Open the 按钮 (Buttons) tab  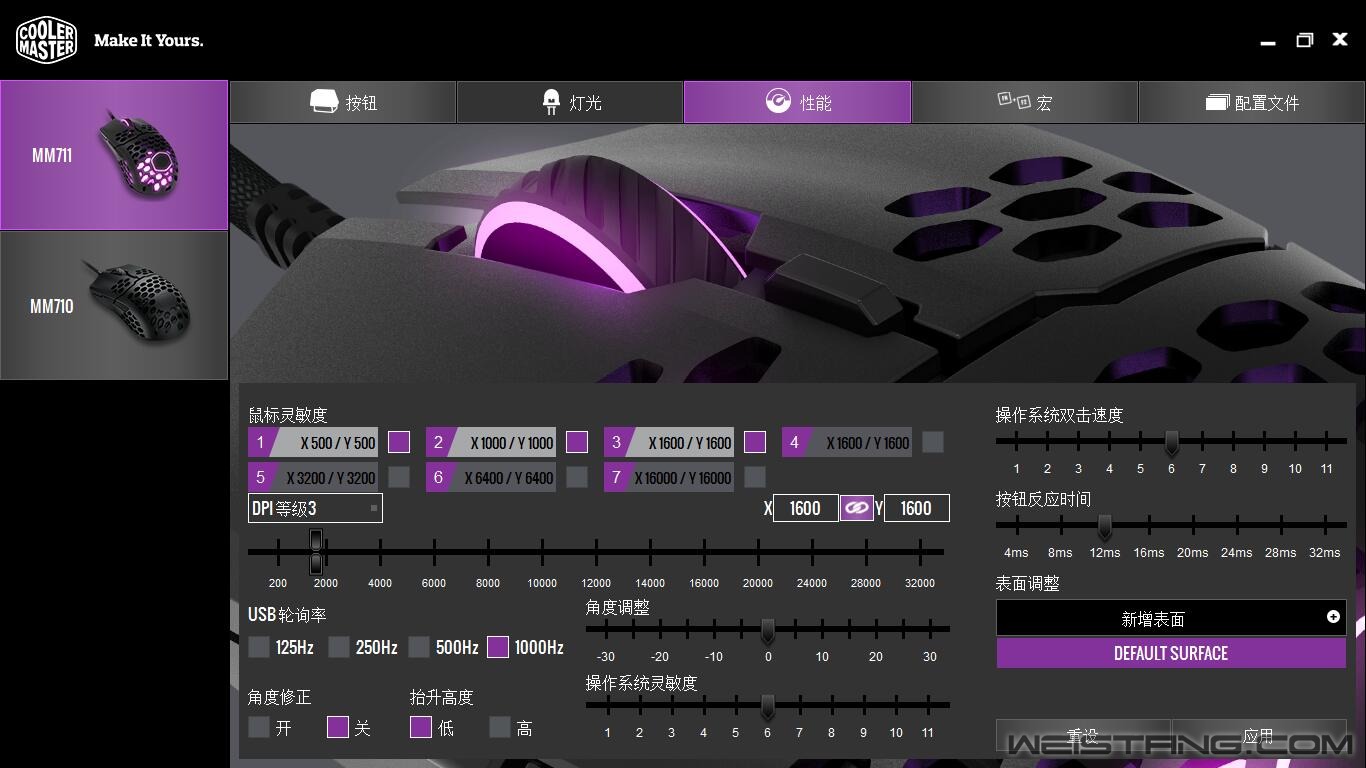tap(343, 102)
